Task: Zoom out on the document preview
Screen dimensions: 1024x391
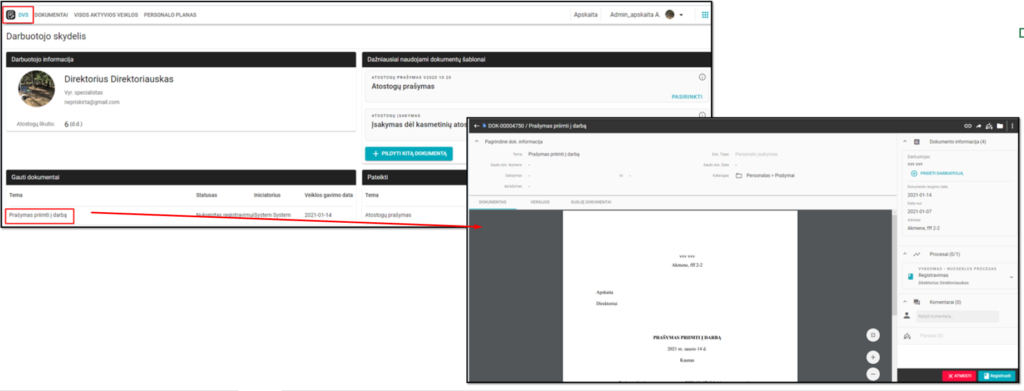Action: click(x=873, y=374)
